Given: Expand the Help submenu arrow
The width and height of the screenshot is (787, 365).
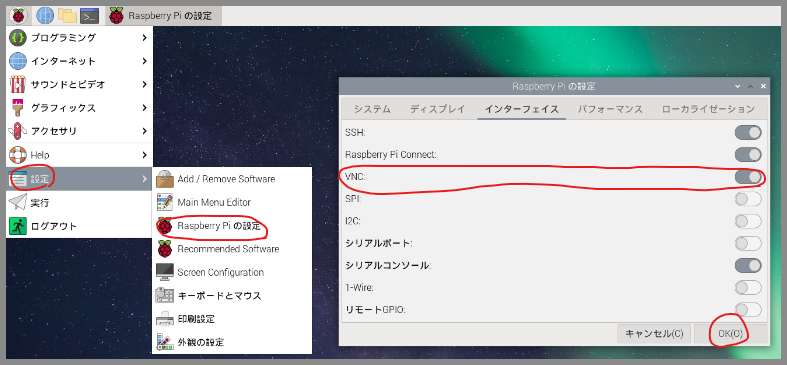Looking at the screenshot, I should (x=145, y=155).
